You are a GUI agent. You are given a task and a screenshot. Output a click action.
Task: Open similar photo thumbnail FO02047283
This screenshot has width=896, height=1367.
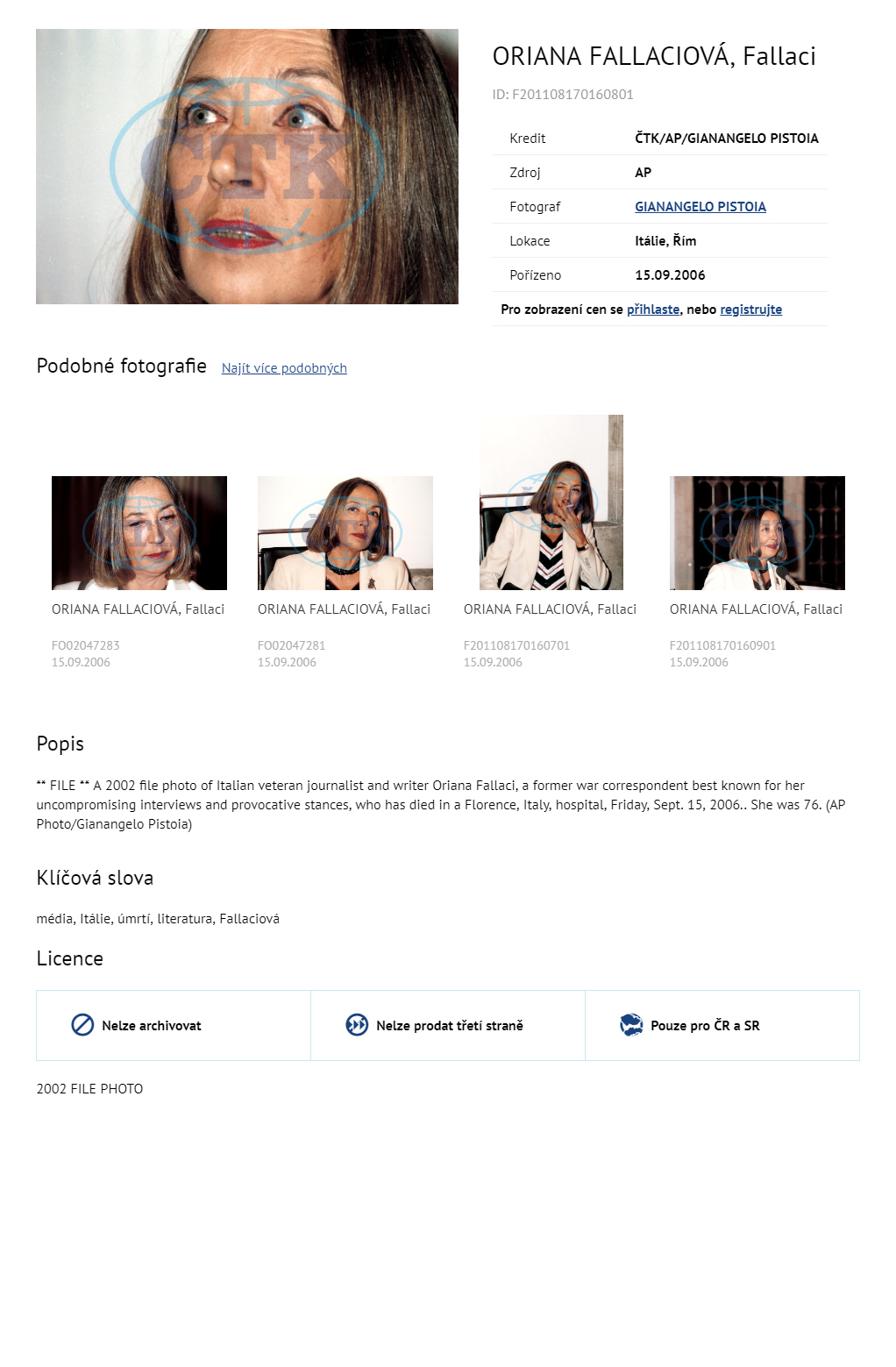tap(139, 533)
